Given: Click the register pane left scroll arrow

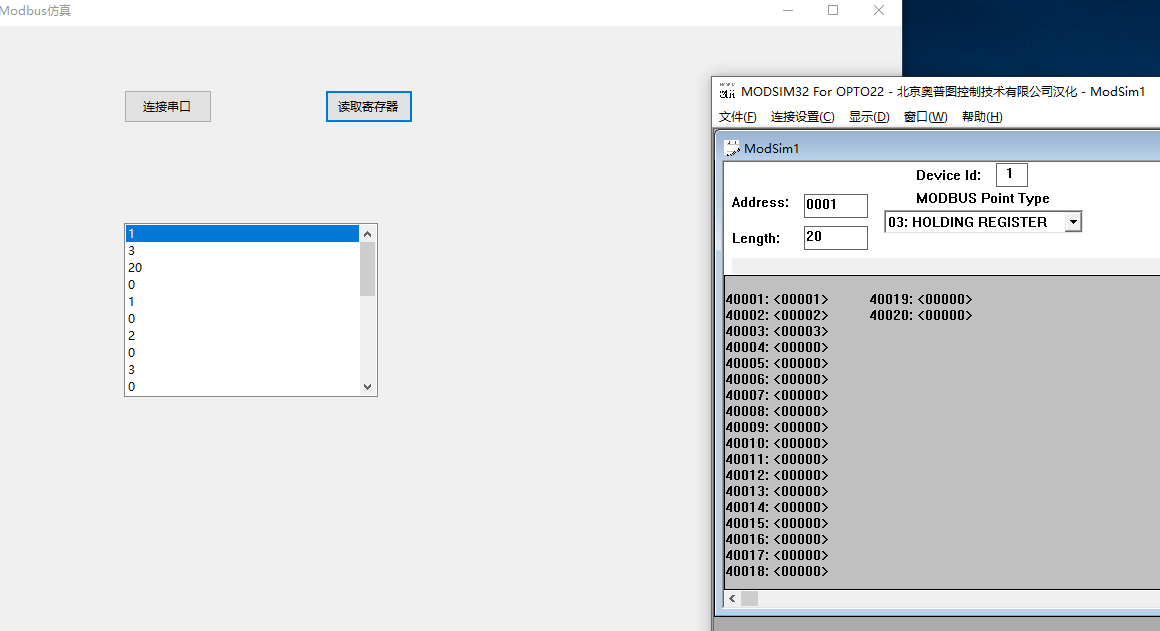Looking at the screenshot, I should pos(732,598).
